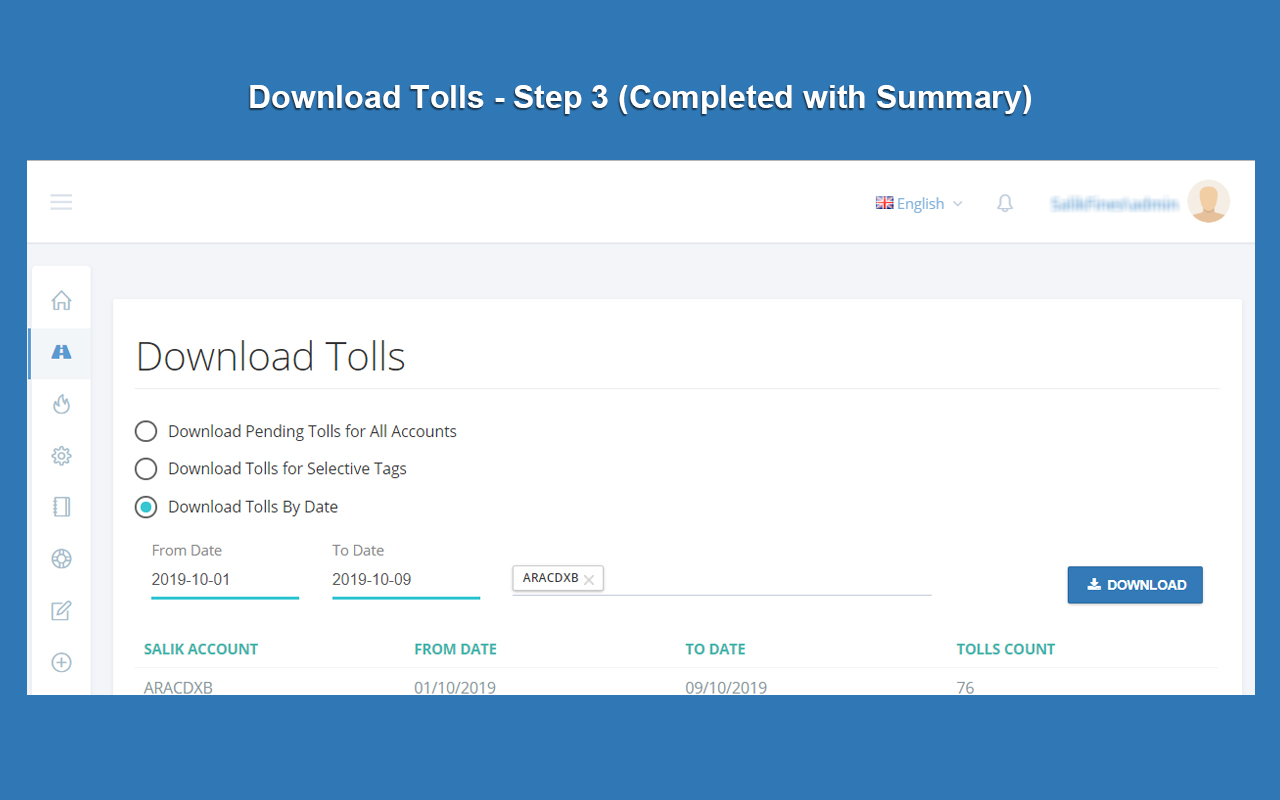This screenshot has height=800, width=1280.
Task: Open the Home dashboard icon
Action: 61,299
